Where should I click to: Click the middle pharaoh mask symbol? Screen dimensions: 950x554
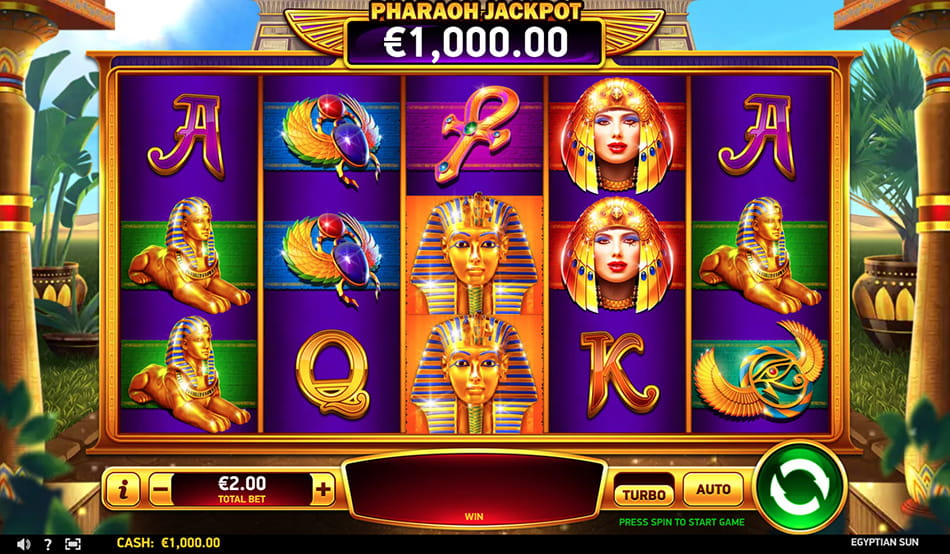(475, 255)
